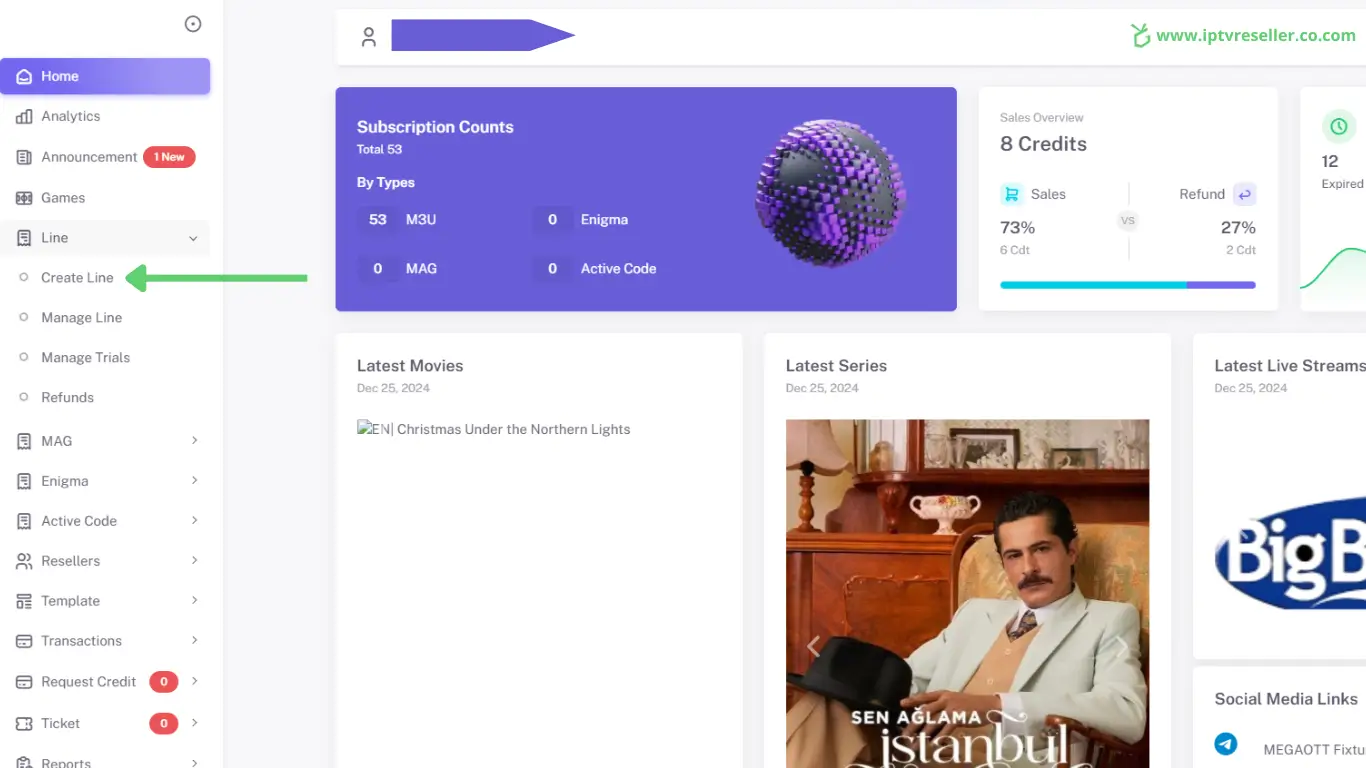This screenshot has height=768, width=1366.
Task: Expand the MAG submenu
Action: point(194,441)
